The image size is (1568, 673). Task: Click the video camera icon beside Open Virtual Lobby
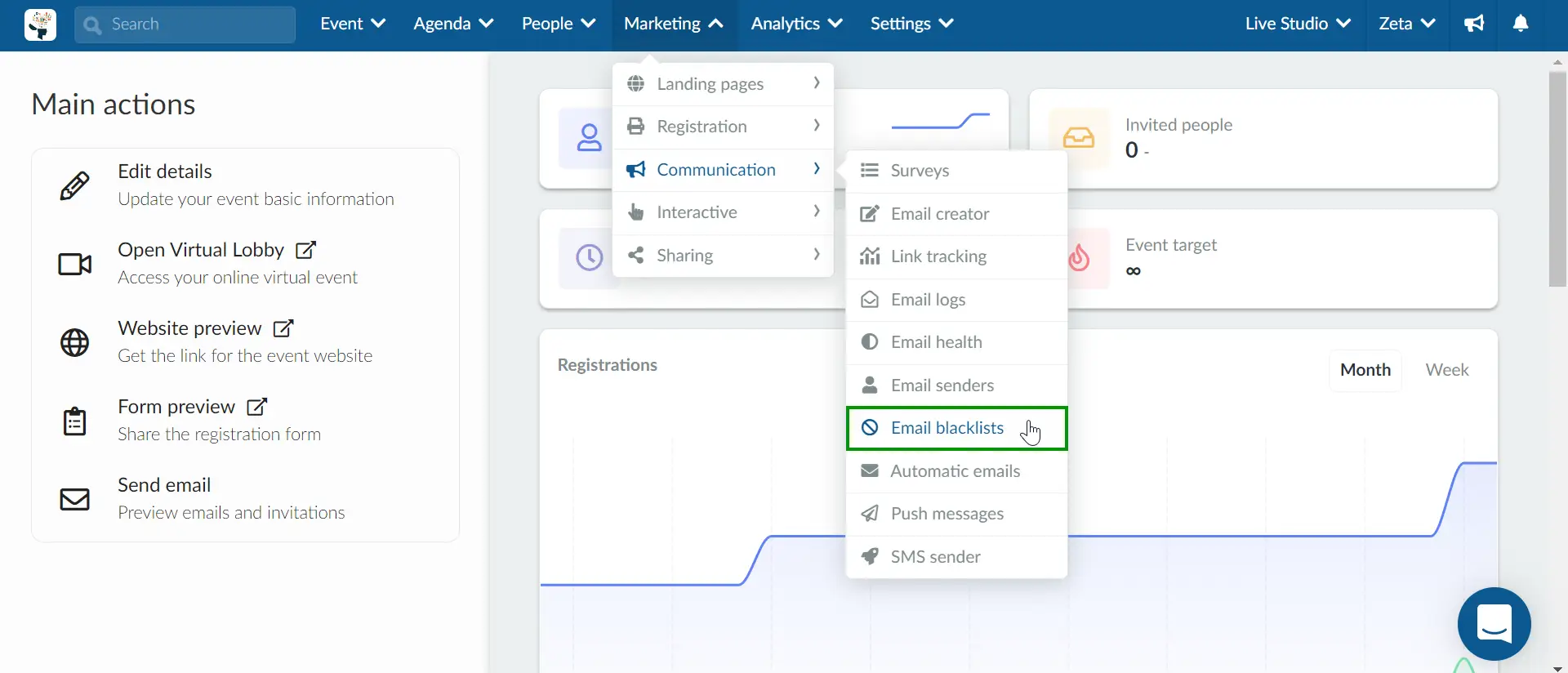click(75, 264)
